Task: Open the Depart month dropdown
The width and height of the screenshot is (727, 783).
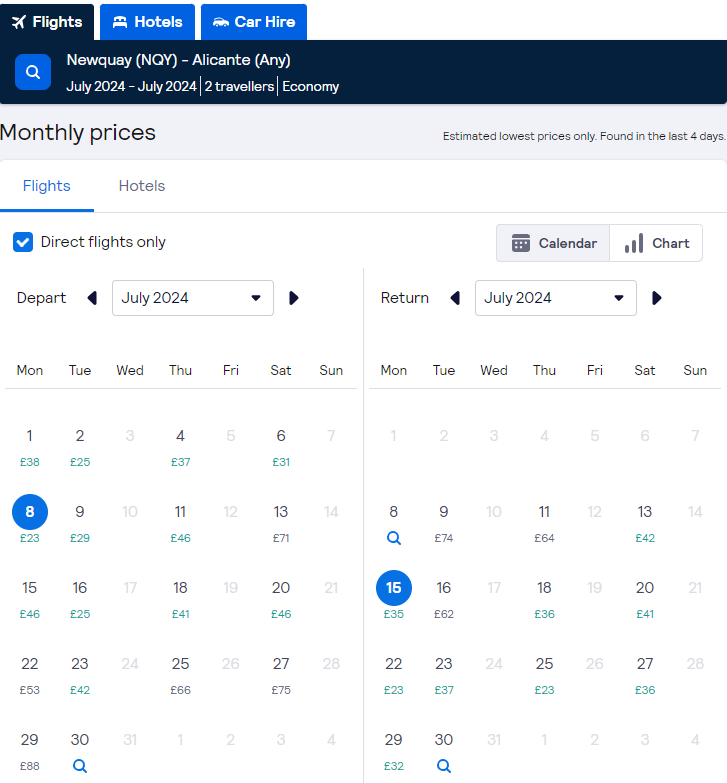Action: pyautogui.click(x=193, y=298)
